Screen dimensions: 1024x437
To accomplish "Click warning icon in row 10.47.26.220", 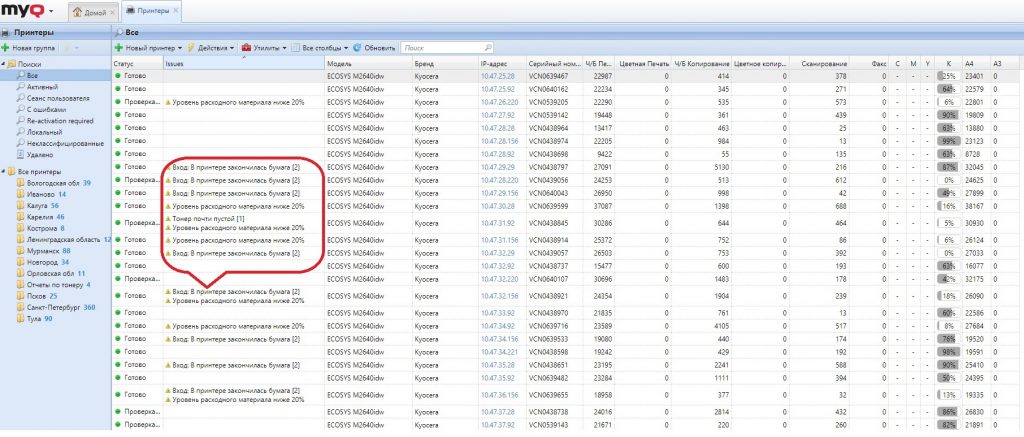I will 168,102.
